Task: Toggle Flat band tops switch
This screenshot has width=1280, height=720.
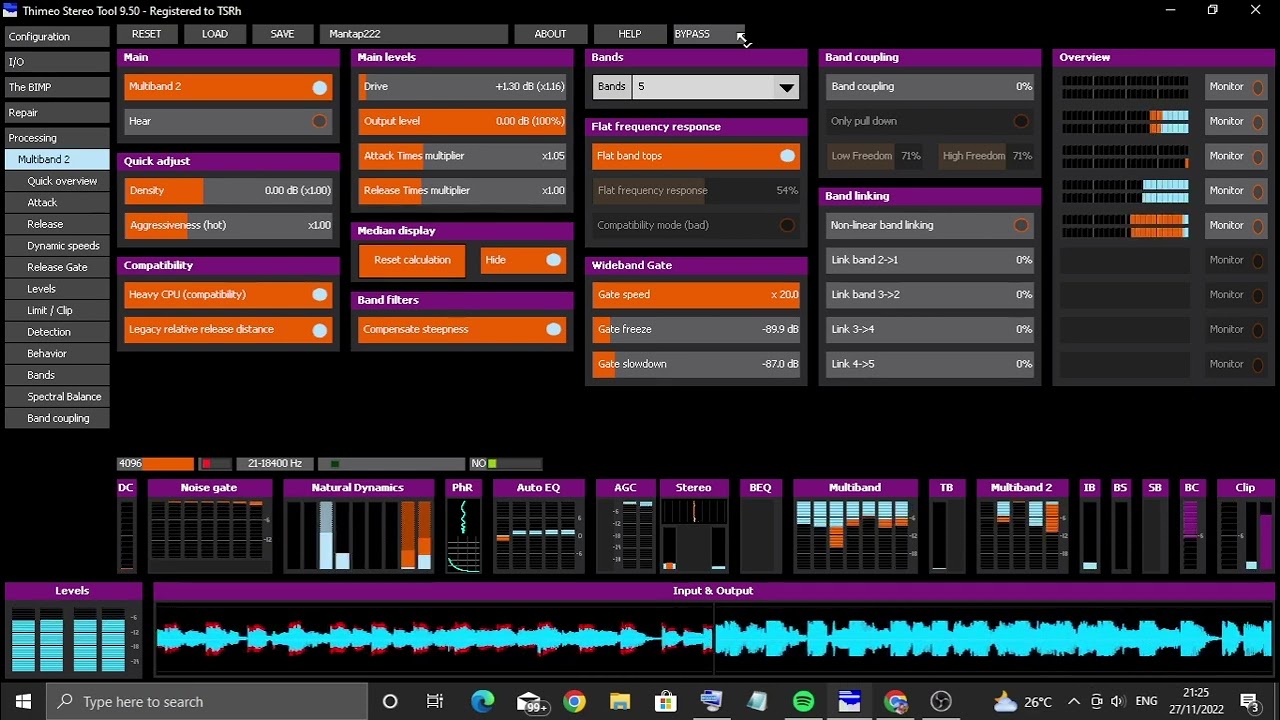Action: coord(787,156)
